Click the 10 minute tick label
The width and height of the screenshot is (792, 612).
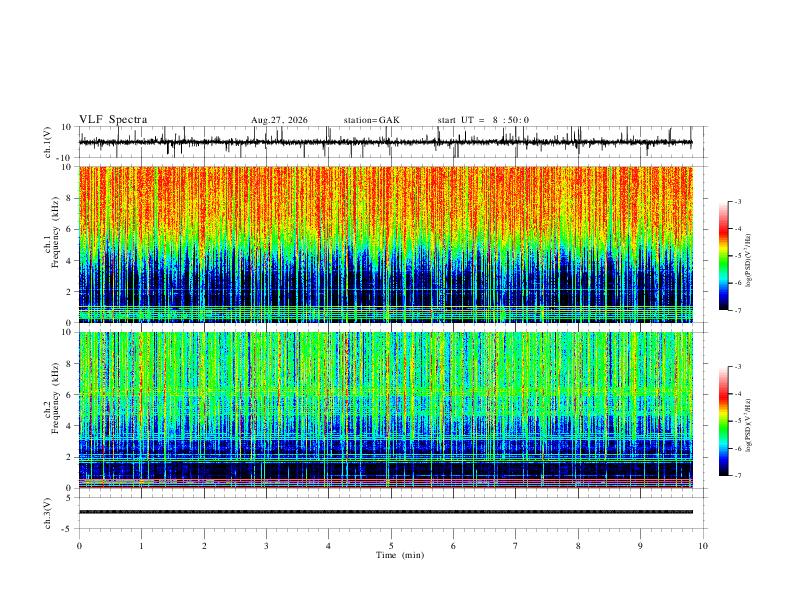tap(703, 546)
